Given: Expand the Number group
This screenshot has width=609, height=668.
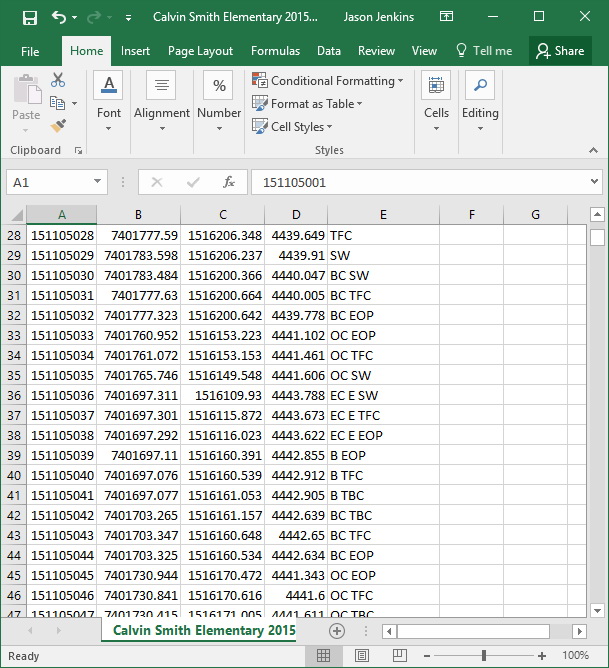Looking at the screenshot, I should pyautogui.click(x=219, y=128).
